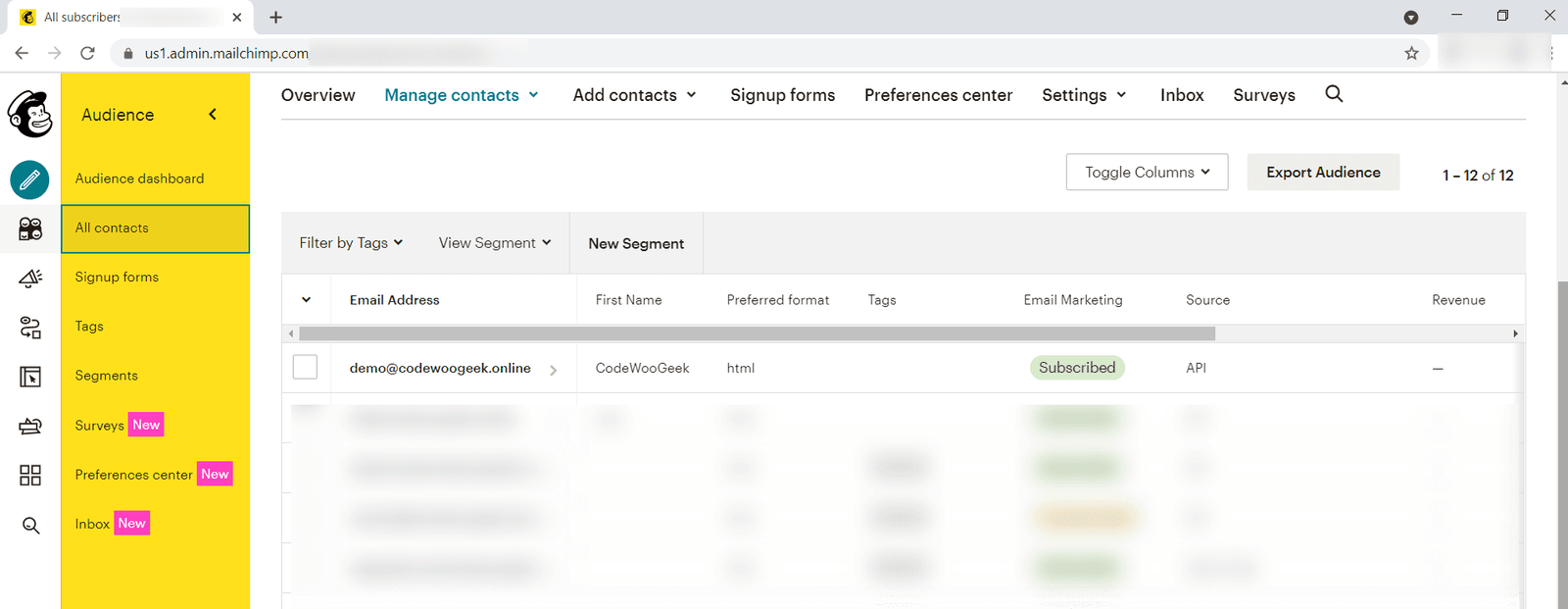Open the Filter by Tags dropdown
The image size is (1568, 609).
pos(351,243)
